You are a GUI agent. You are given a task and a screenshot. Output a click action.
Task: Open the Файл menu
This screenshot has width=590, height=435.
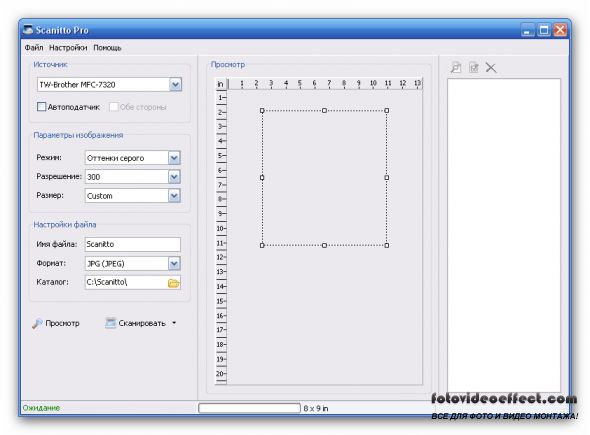[34, 48]
